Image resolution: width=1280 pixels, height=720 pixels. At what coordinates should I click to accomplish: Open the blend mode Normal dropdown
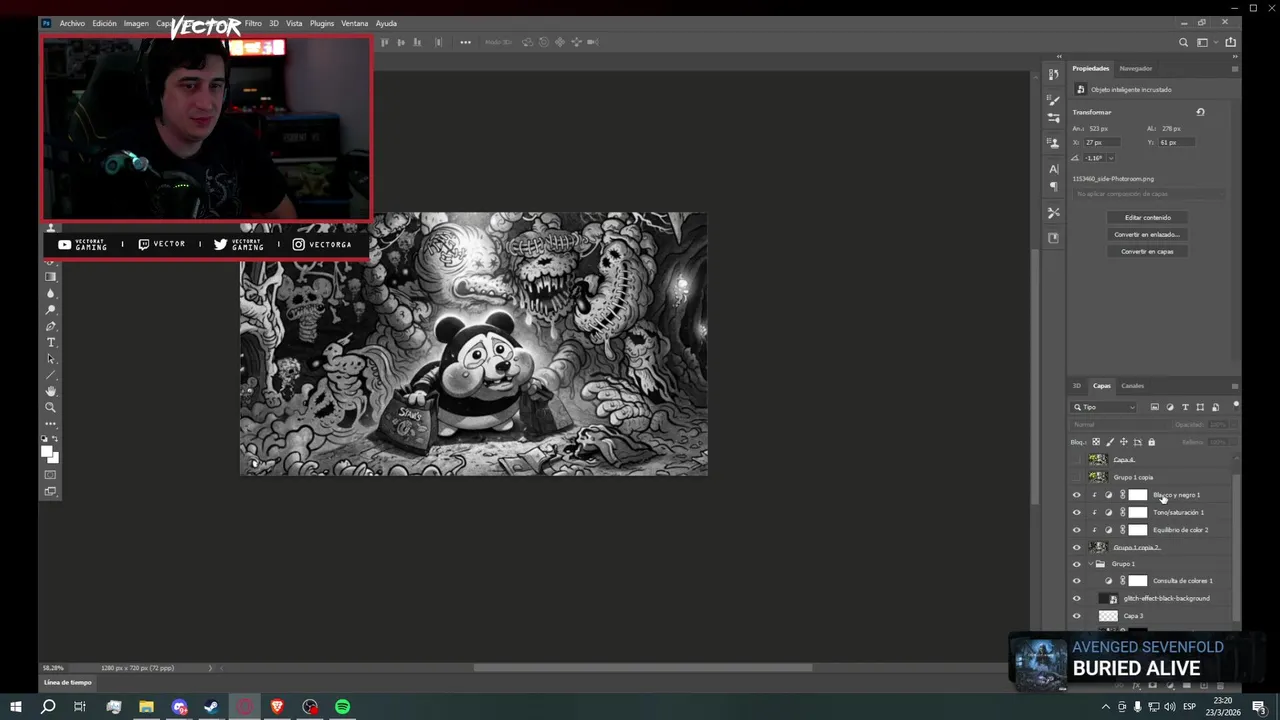(1119, 425)
